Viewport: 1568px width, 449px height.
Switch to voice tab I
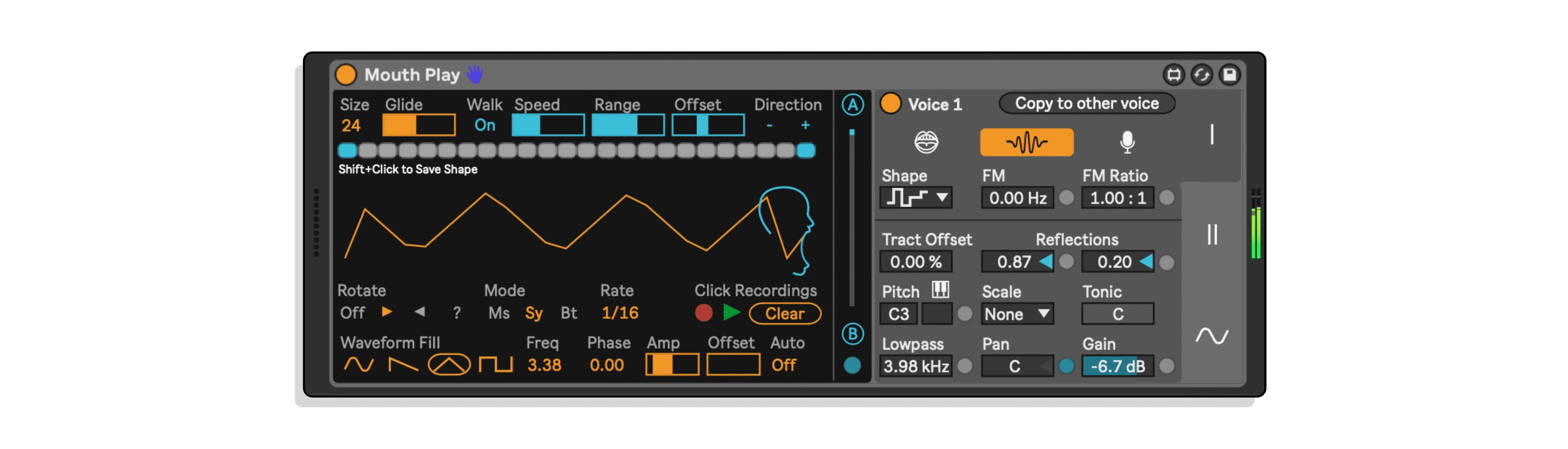(1211, 135)
